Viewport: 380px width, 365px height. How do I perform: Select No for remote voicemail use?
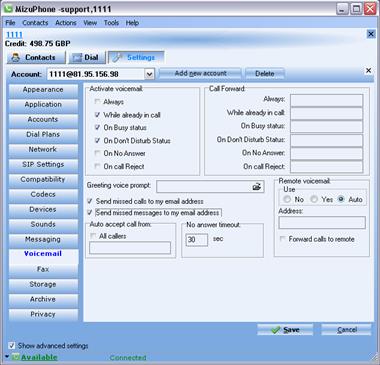(x=287, y=199)
